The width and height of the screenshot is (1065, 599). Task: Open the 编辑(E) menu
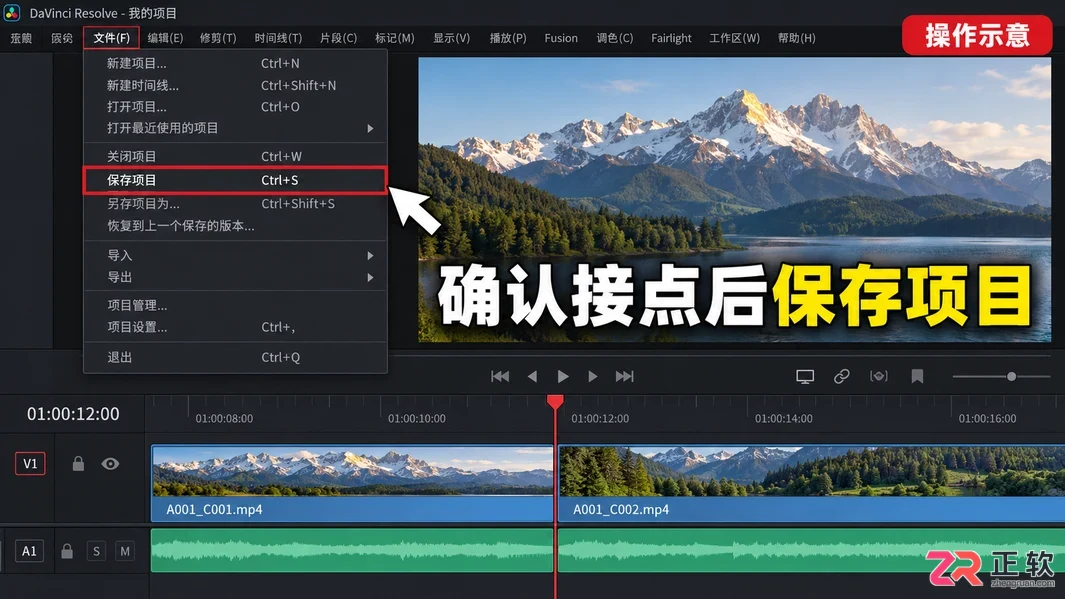[165, 38]
